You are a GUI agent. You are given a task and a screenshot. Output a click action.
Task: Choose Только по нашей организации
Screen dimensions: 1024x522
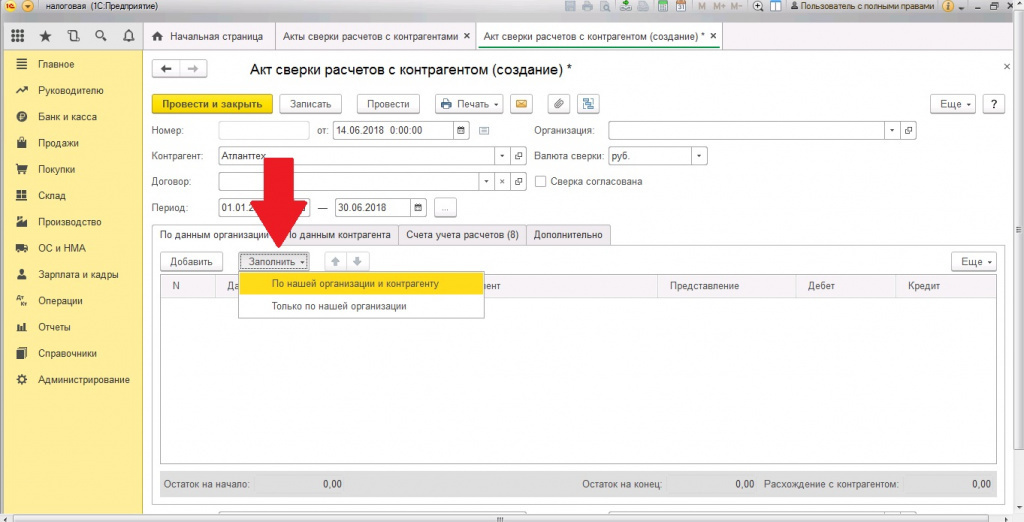click(x=361, y=306)
